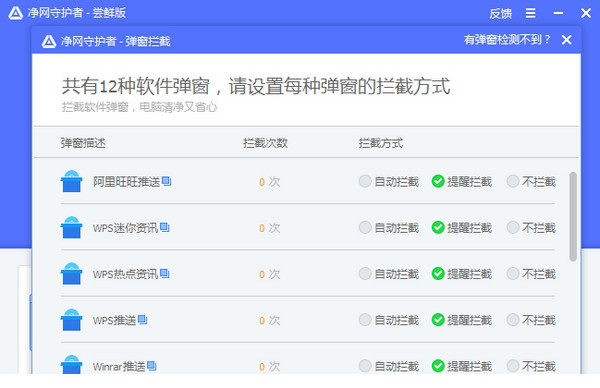Viewport: 600px width, 388px height.
Task: Open 有弹窗检测不到？ help link
Action: point(507,39)
